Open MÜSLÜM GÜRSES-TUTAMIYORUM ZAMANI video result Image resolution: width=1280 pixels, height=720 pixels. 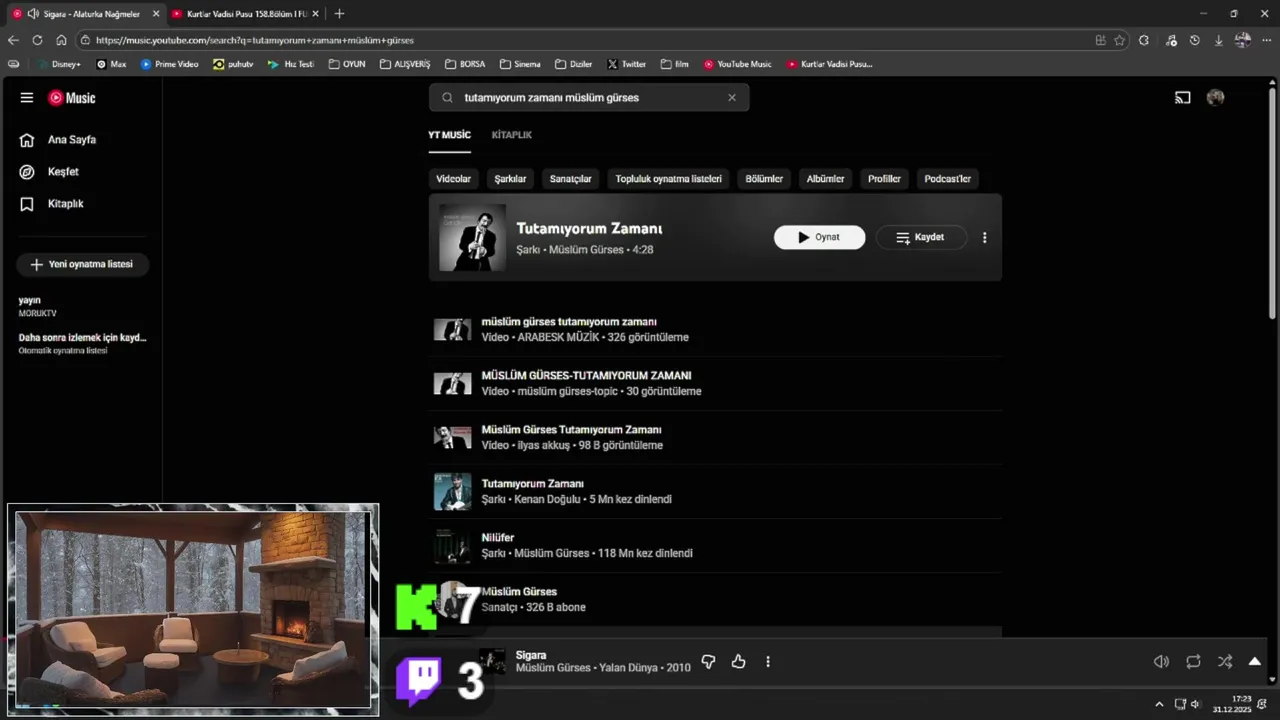[715, 384]
